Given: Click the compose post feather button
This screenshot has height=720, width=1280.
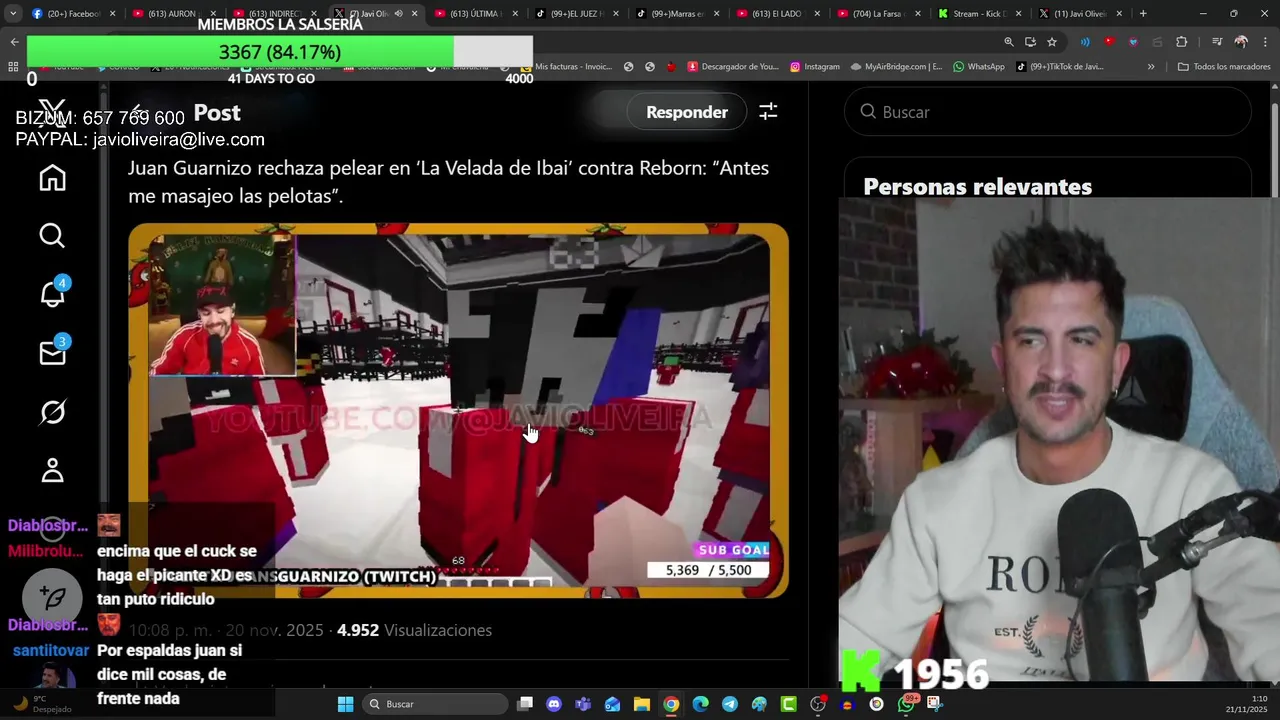Looking at the screenshot, I should [x=52, y=597].
